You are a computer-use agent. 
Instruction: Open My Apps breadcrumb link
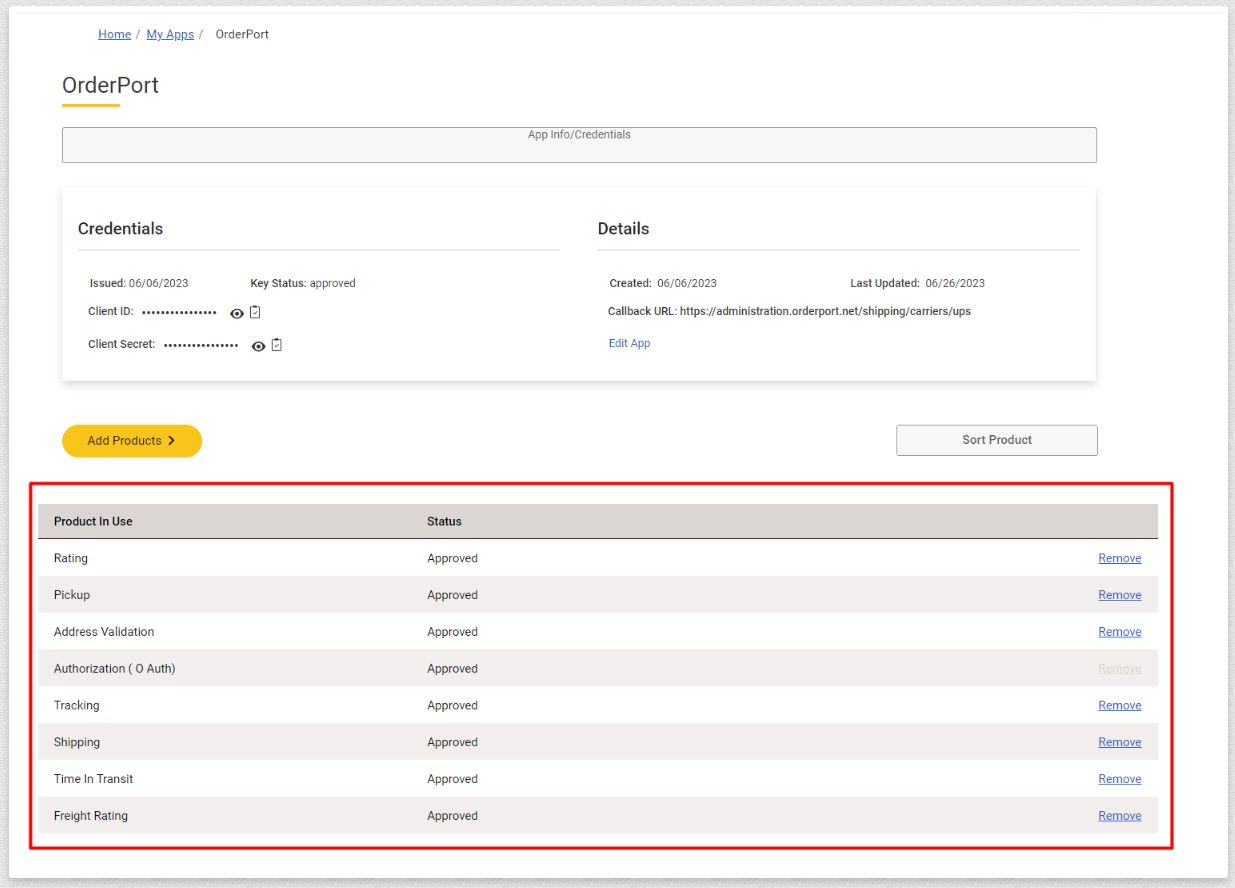coord(170,34)
